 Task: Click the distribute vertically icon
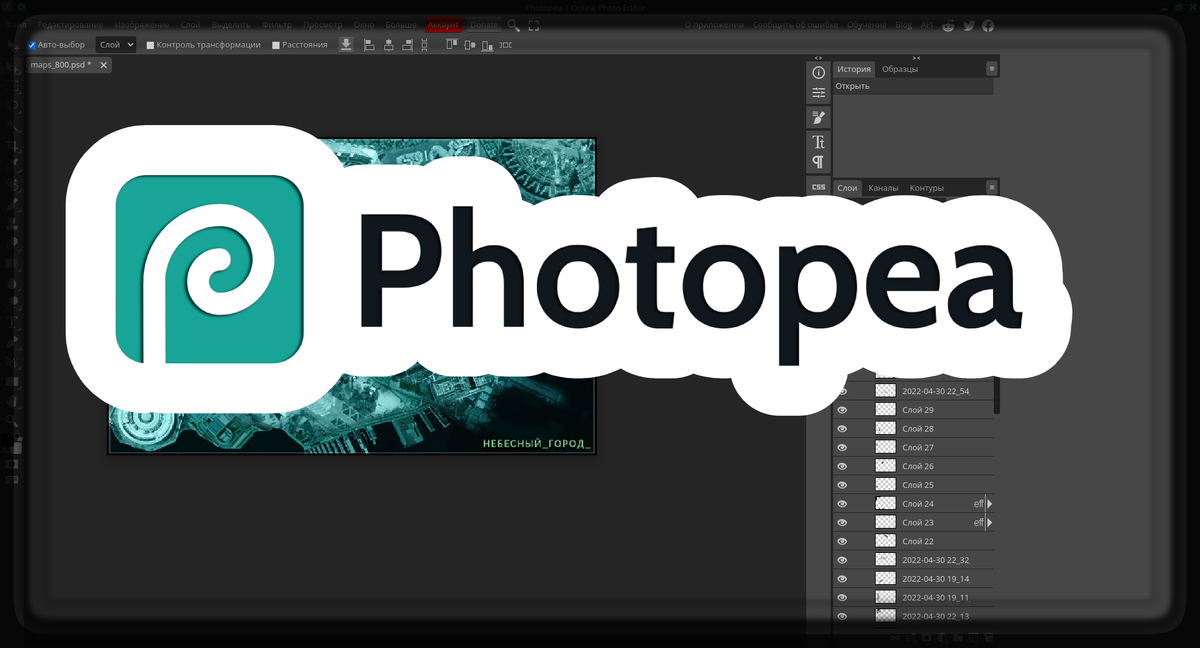pyautogui.click(x=424, y=44)
